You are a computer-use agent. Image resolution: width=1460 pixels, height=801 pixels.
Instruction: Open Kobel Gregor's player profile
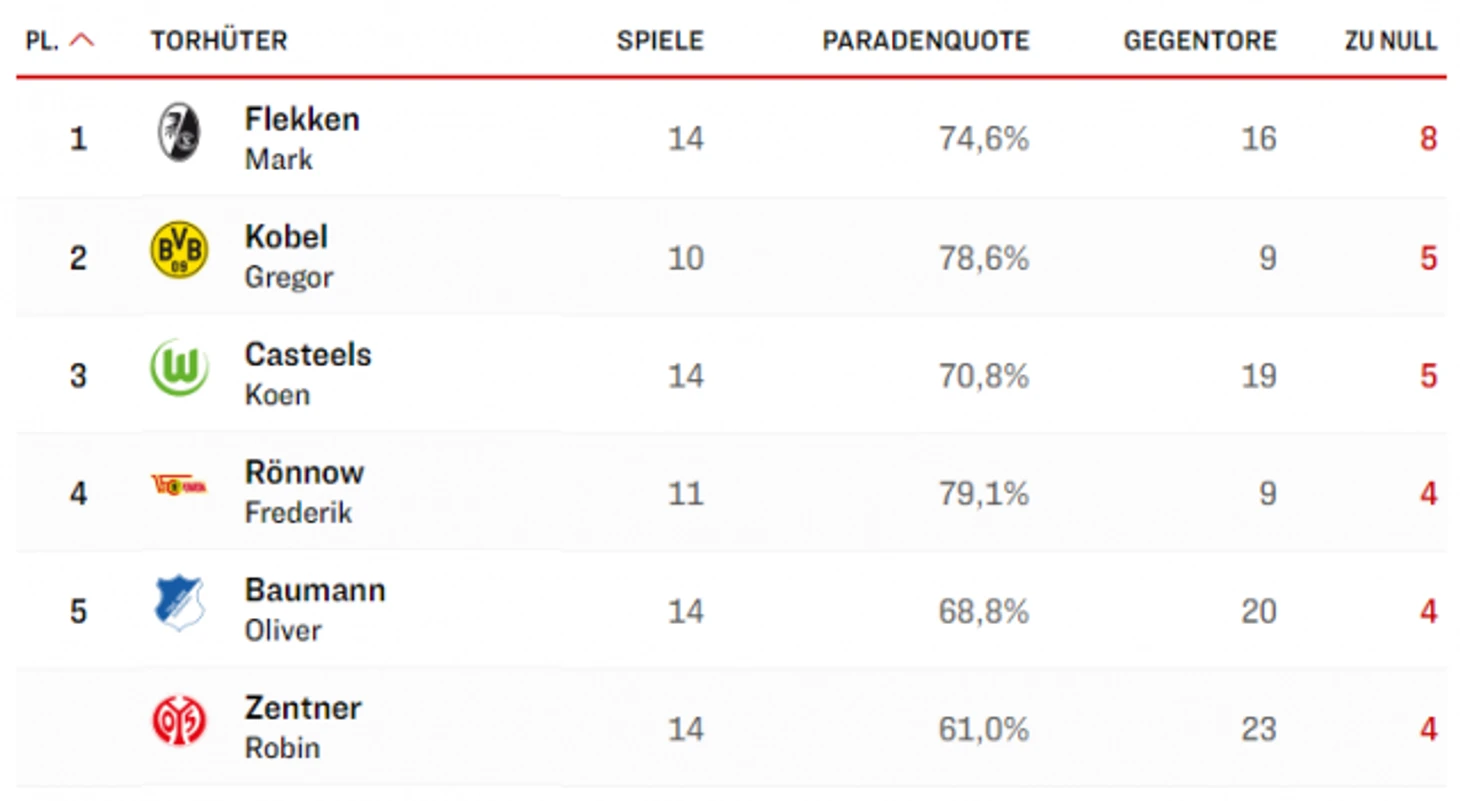pos(289,256)
